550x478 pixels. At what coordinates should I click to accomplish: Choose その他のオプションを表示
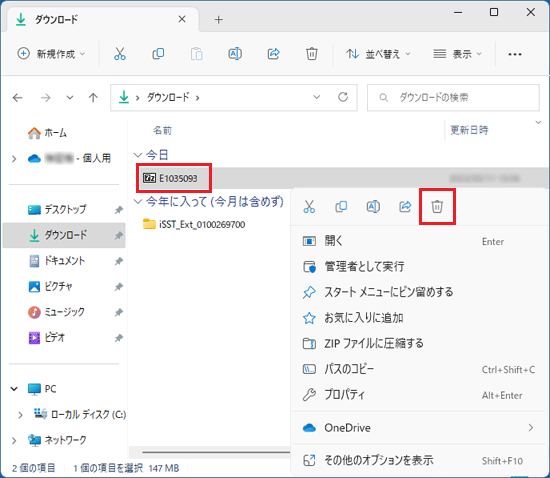coord(419,460)
